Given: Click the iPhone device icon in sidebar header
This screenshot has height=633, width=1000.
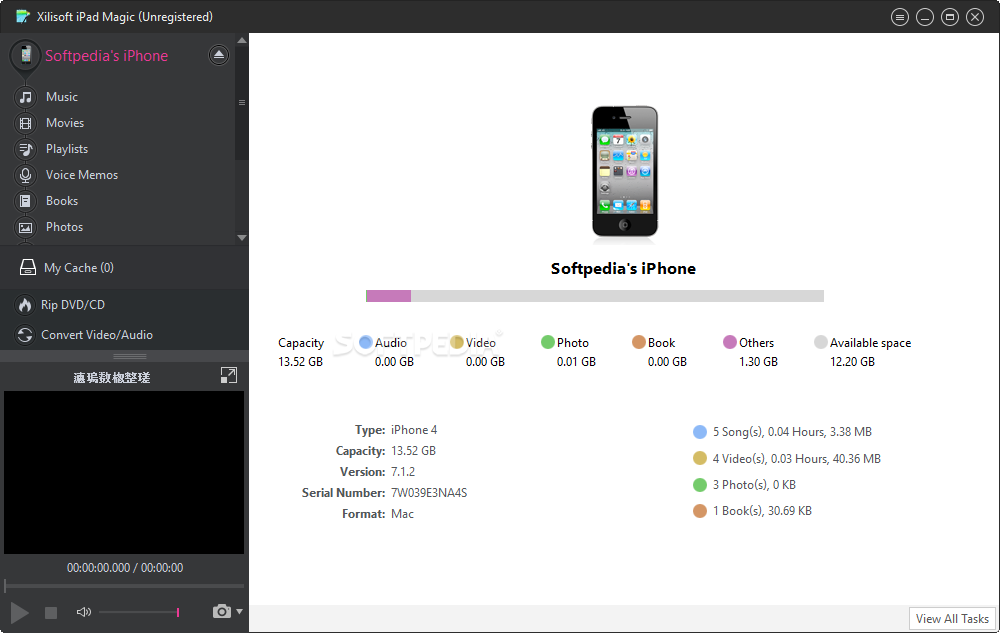Looking at the screenshot, I should point(26,56).
